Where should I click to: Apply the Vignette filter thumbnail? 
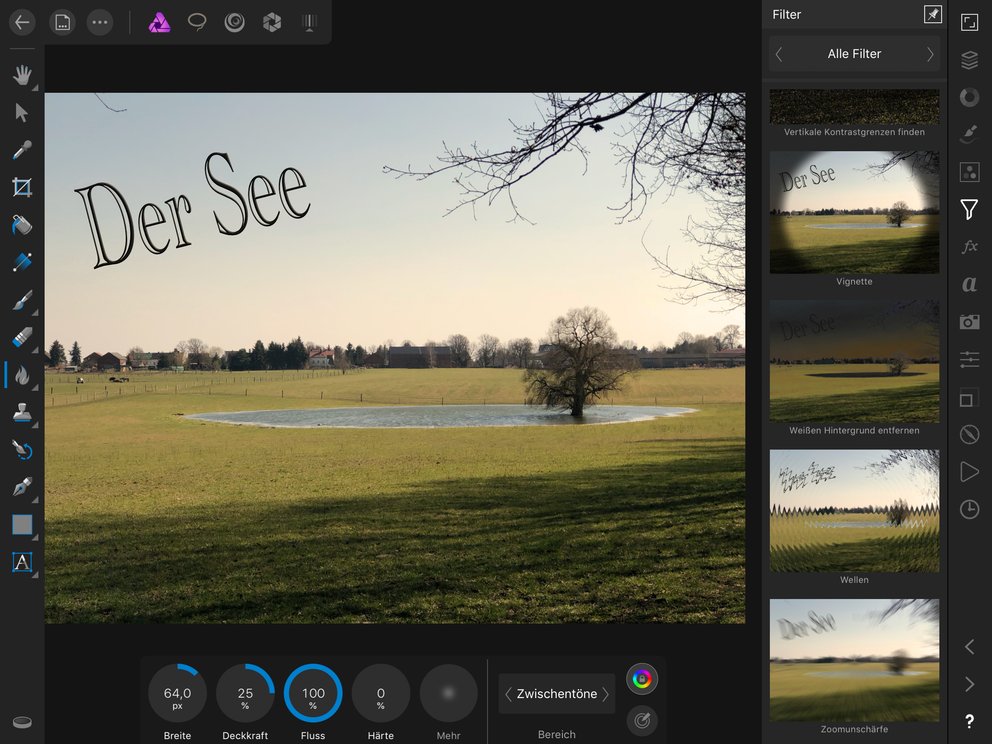pos(854,212)
